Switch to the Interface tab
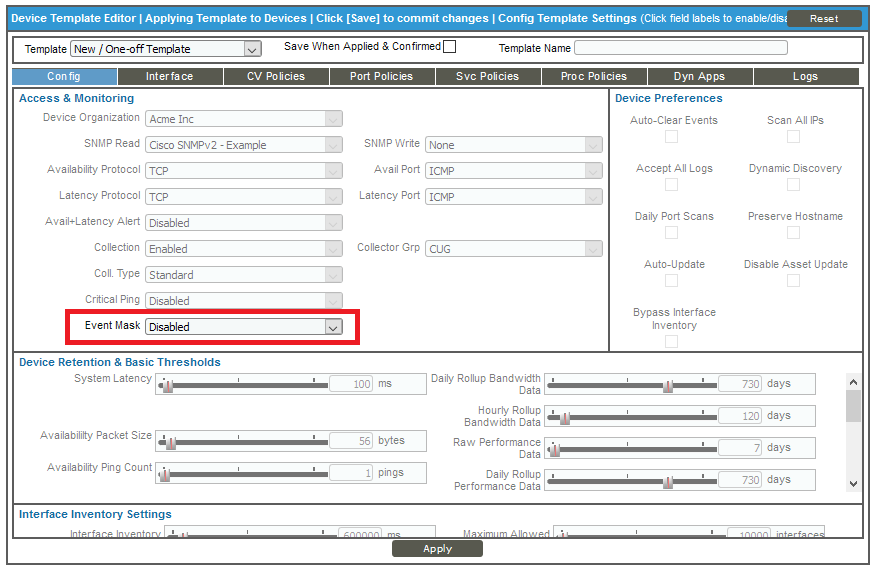Image resolution: width=879 pixels, height=572 pixels. click(169, 76)
